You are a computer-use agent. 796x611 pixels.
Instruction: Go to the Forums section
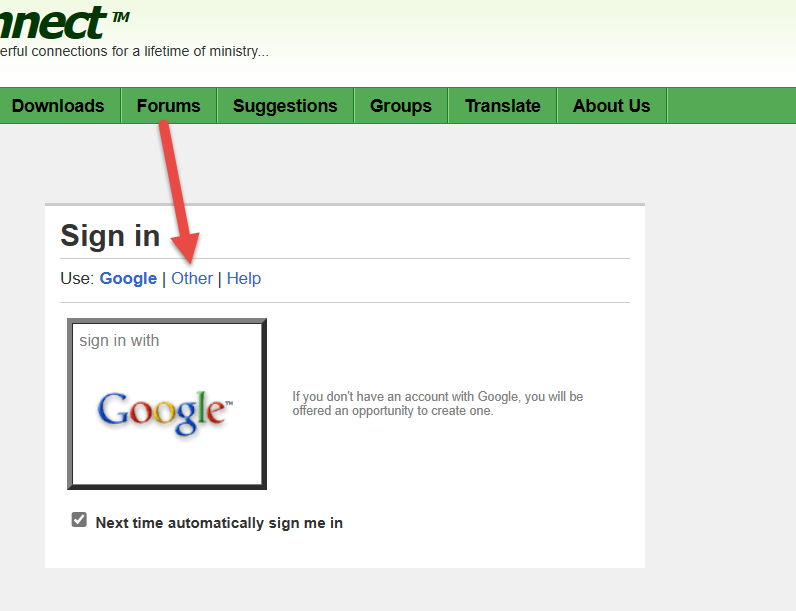click(x=169, y=106)
